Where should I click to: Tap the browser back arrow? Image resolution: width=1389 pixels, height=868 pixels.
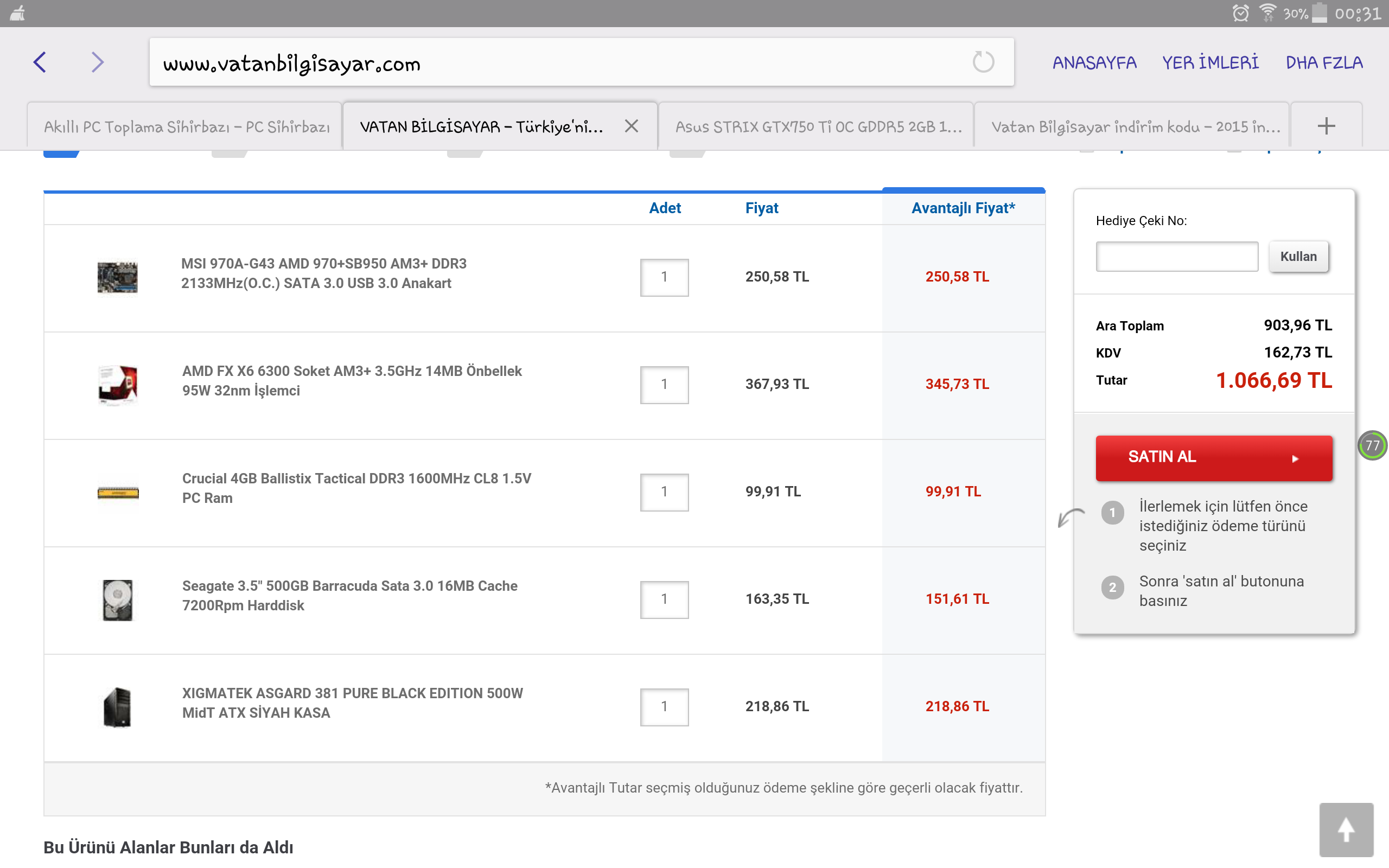pyautogui.click(x=40, y=62)
